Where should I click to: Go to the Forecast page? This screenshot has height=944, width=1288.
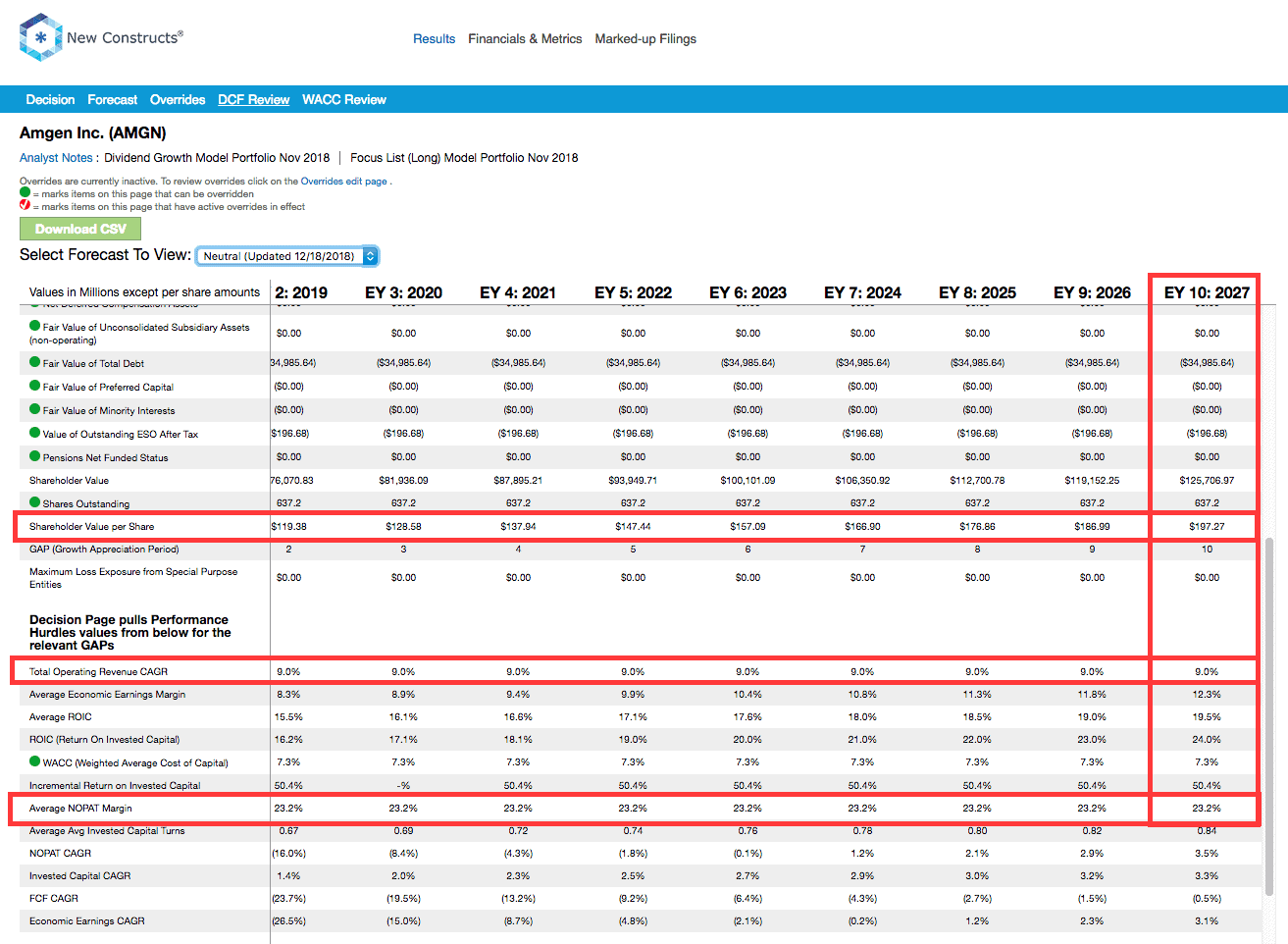(x=113, y=99)
